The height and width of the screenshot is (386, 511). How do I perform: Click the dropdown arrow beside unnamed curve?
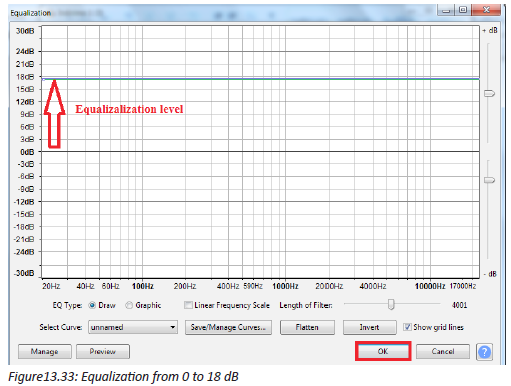(173, 327)
